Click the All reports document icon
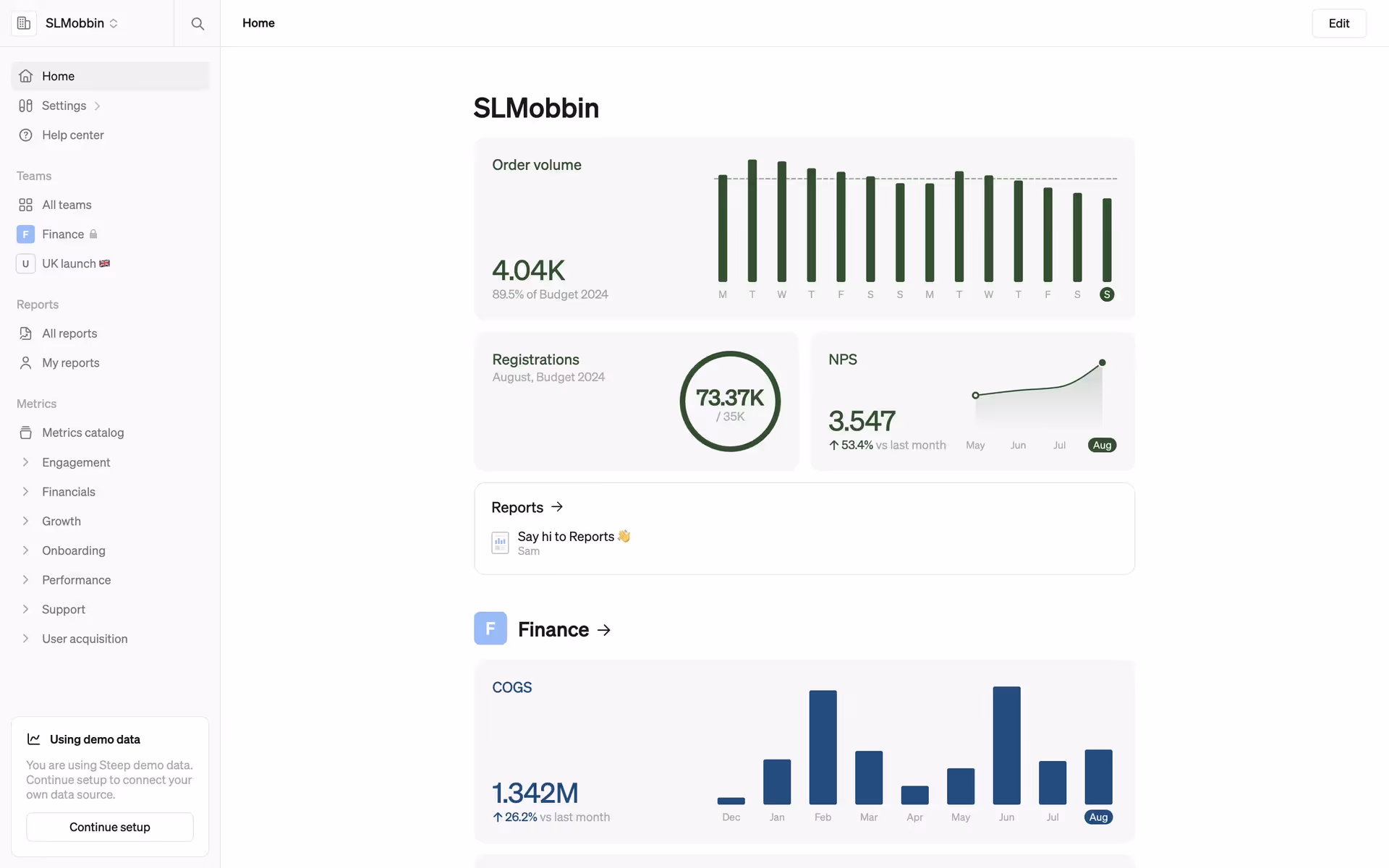This screenshot has height=868, width=1389. click(25, 333)
